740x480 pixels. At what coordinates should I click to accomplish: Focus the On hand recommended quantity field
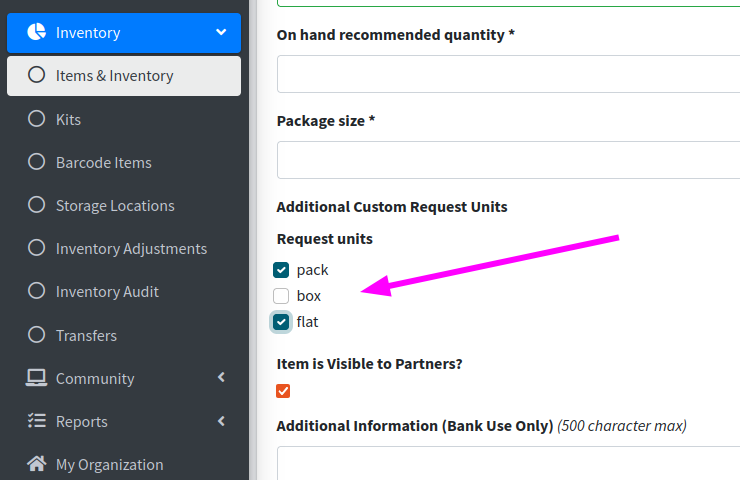(508, 74)
